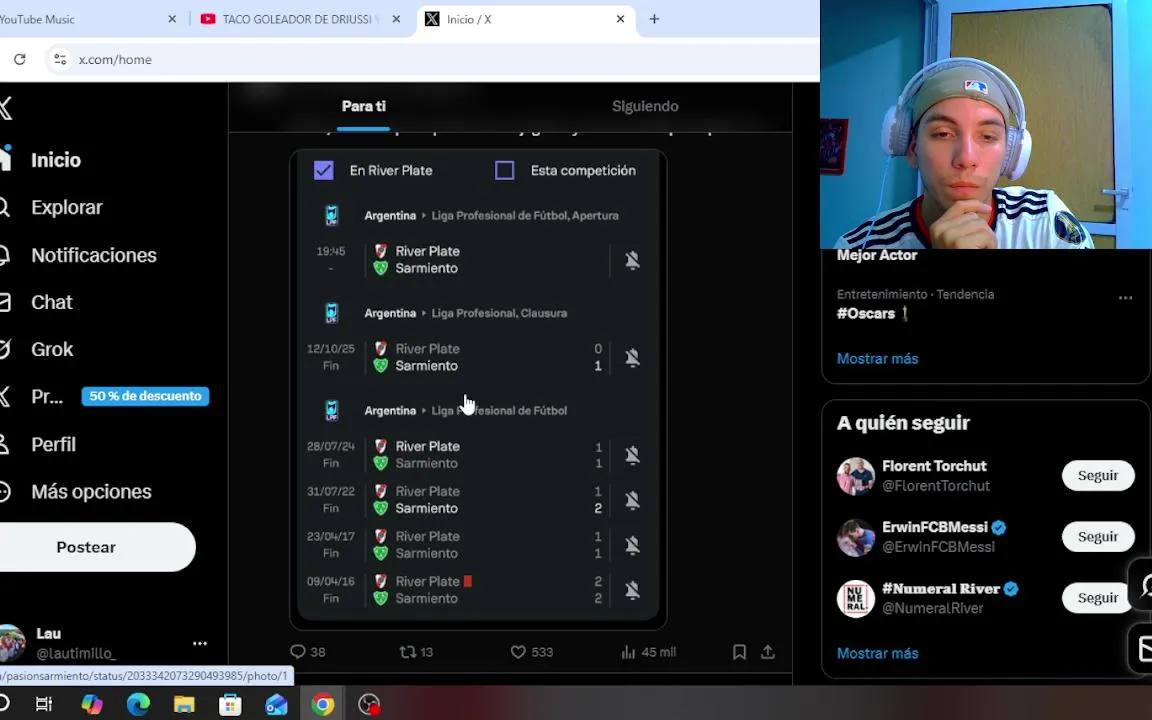Image resolution: width=1152 pixels, height=720 pixels.
Task: Open Outlook from the taskbar
Action: point(276,704)
